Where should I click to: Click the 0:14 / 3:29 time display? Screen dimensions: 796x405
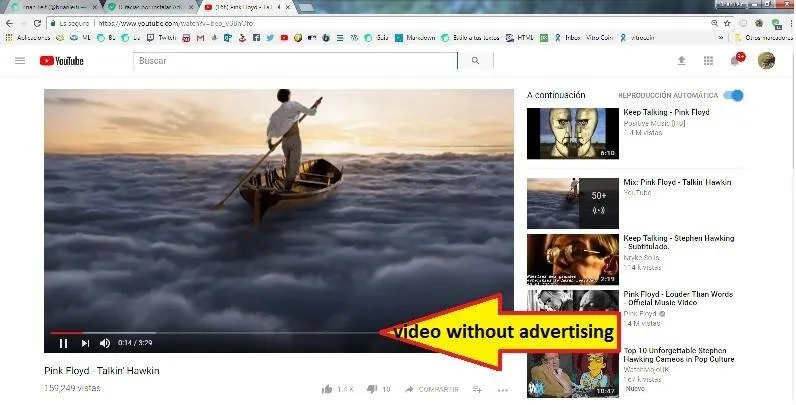[135, 343]
